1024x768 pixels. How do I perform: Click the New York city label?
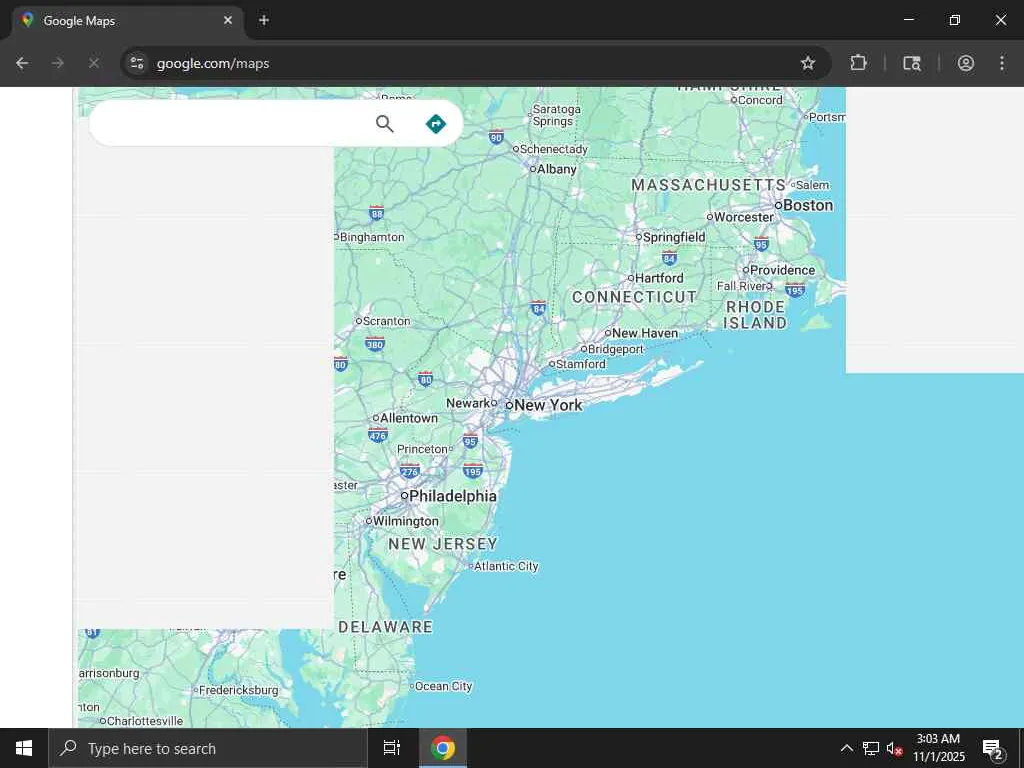tap(548, 405)
